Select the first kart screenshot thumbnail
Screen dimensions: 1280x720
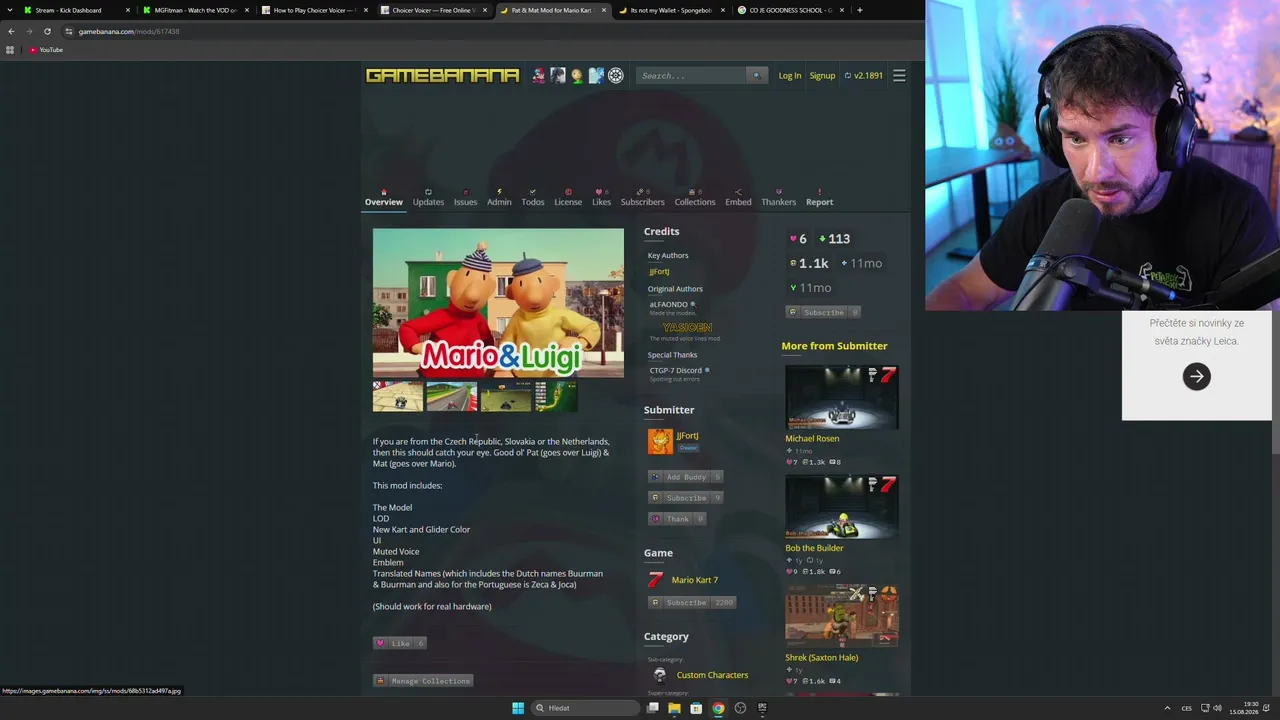click(398, 396)
